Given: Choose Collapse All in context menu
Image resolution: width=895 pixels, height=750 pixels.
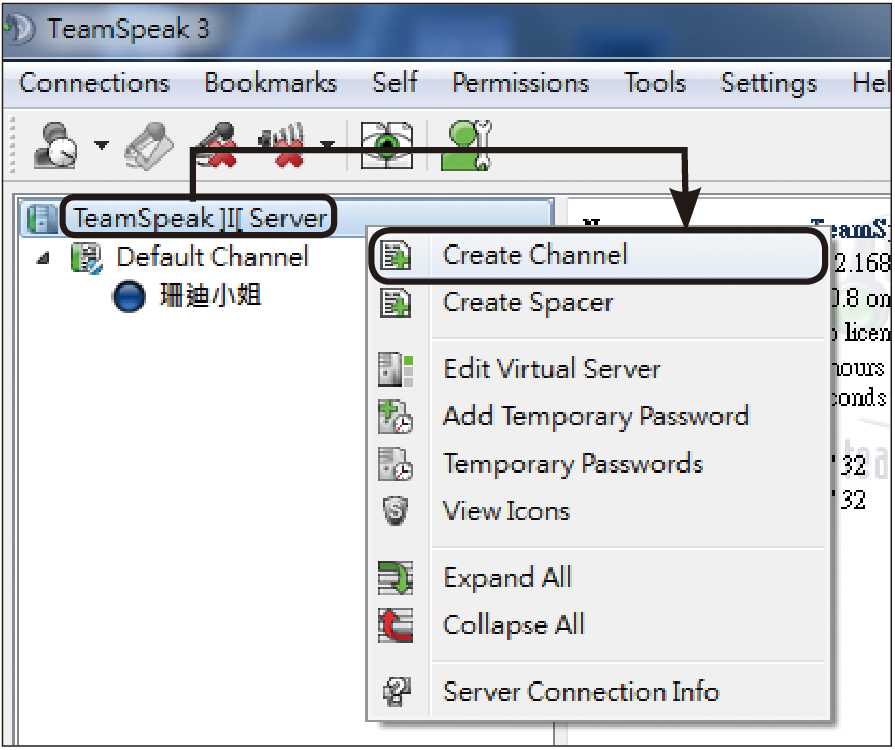Looking at the screenshot, I should 598,625.
